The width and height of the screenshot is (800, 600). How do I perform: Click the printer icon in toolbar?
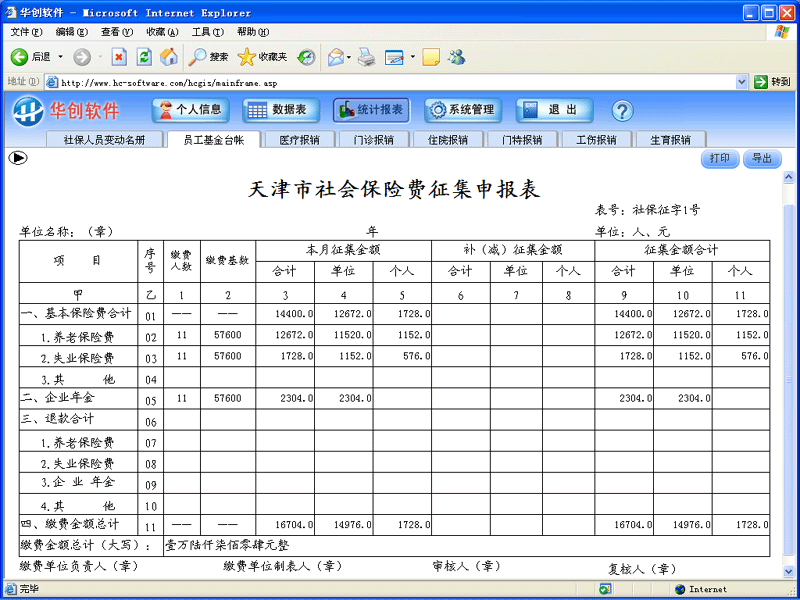click(x=366, y=57)
